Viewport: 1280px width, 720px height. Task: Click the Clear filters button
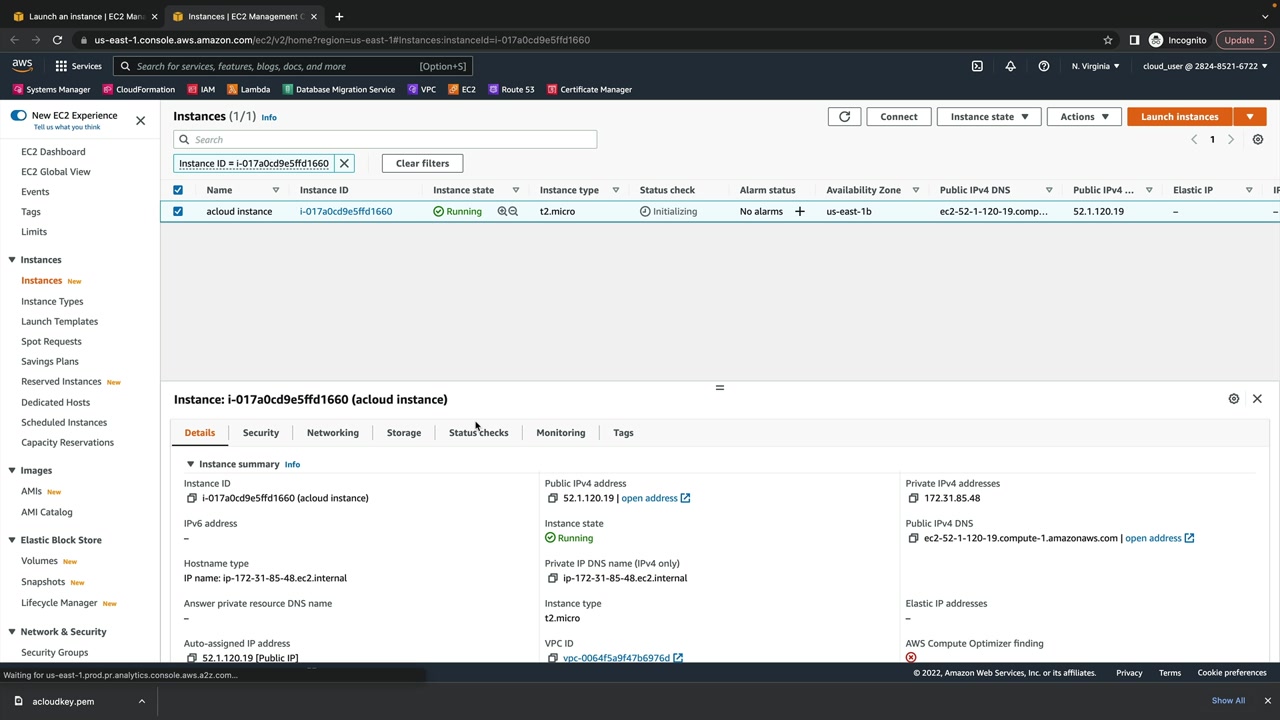click(422, 163)
